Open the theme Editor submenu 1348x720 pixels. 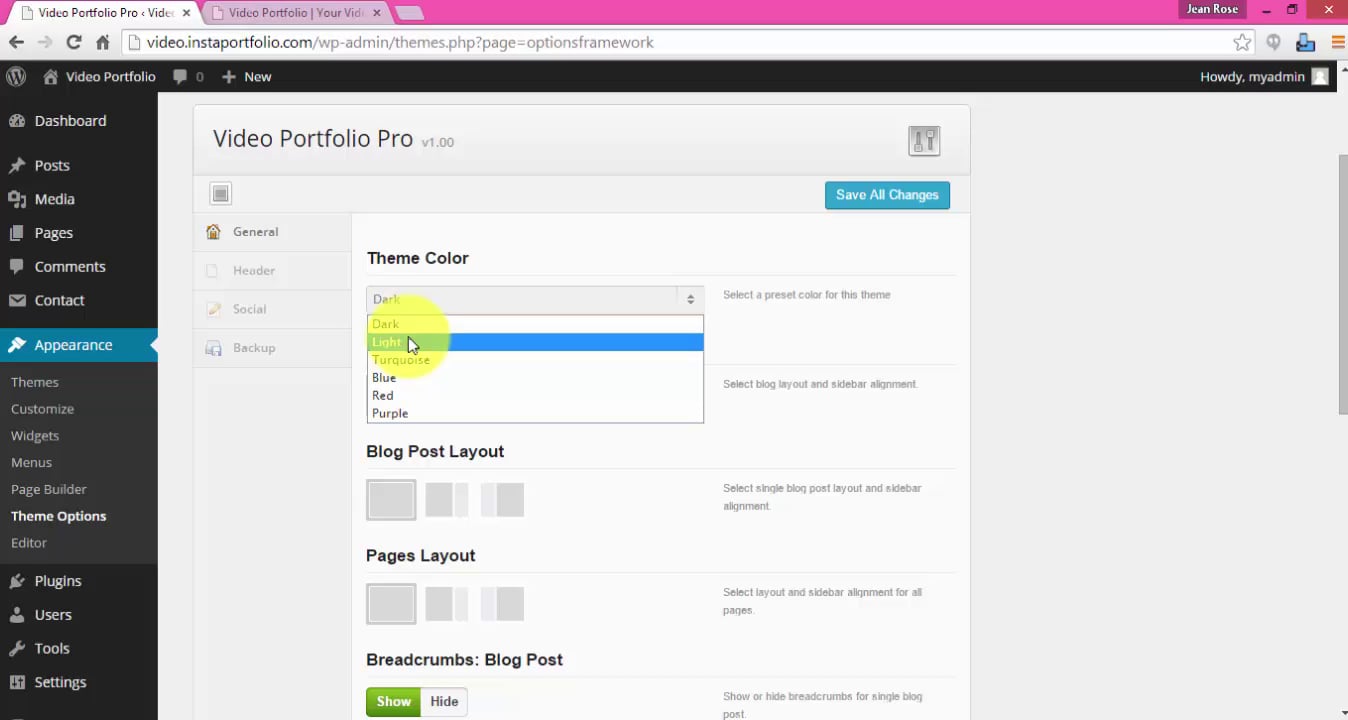pos(29,543)
